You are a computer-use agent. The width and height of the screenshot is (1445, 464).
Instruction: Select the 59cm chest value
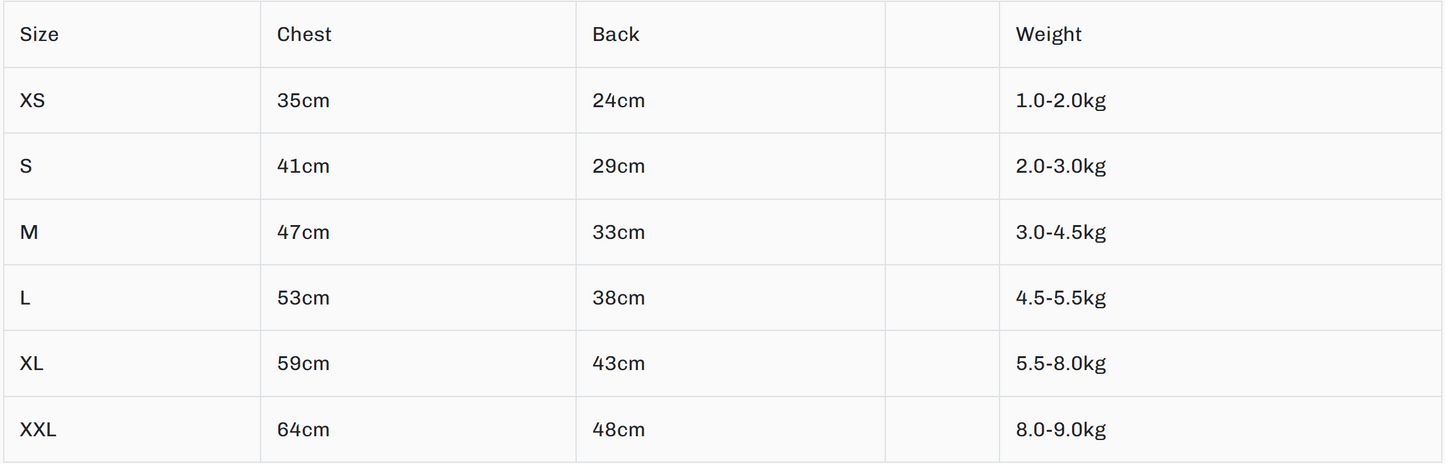(x=303, y=364)
